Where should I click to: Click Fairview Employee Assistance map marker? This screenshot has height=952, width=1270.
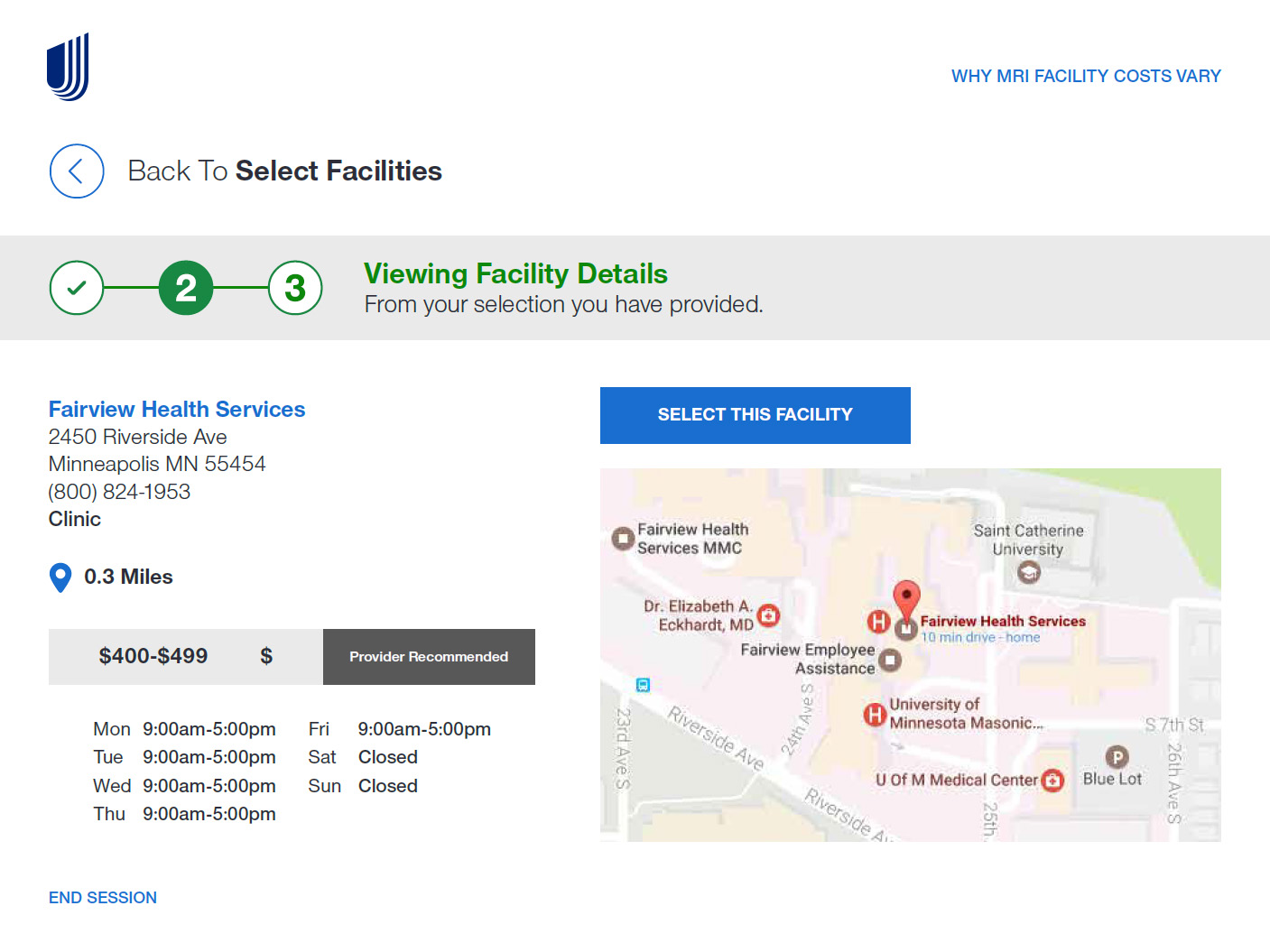pyautogui.click(x=890, y=661)
